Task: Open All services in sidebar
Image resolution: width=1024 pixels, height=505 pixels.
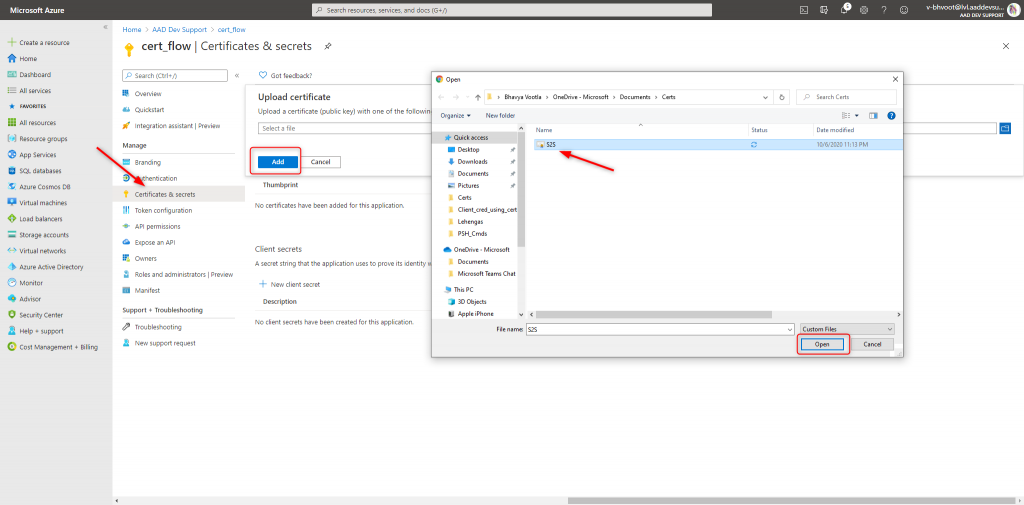Action: [29, 91]
